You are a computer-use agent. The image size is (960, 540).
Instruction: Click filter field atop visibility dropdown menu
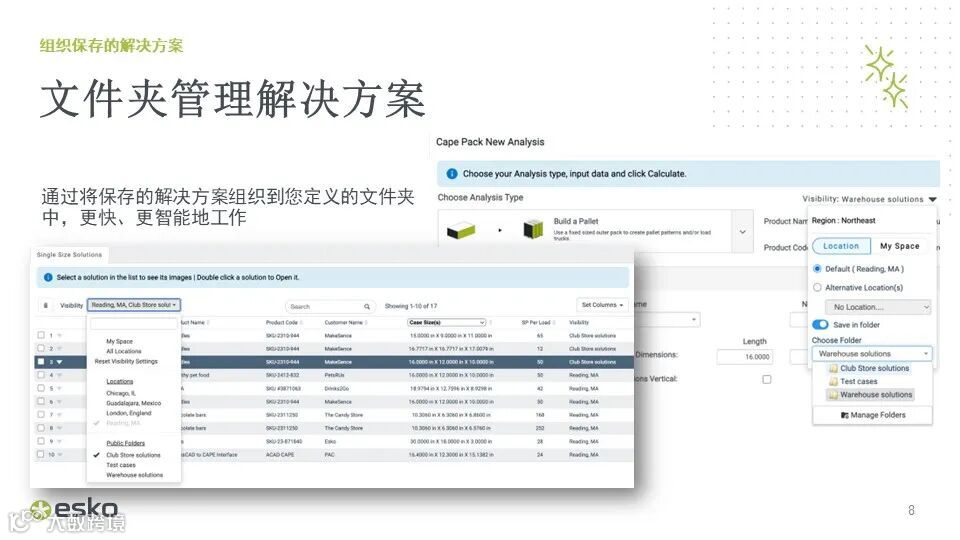point(134,324)
